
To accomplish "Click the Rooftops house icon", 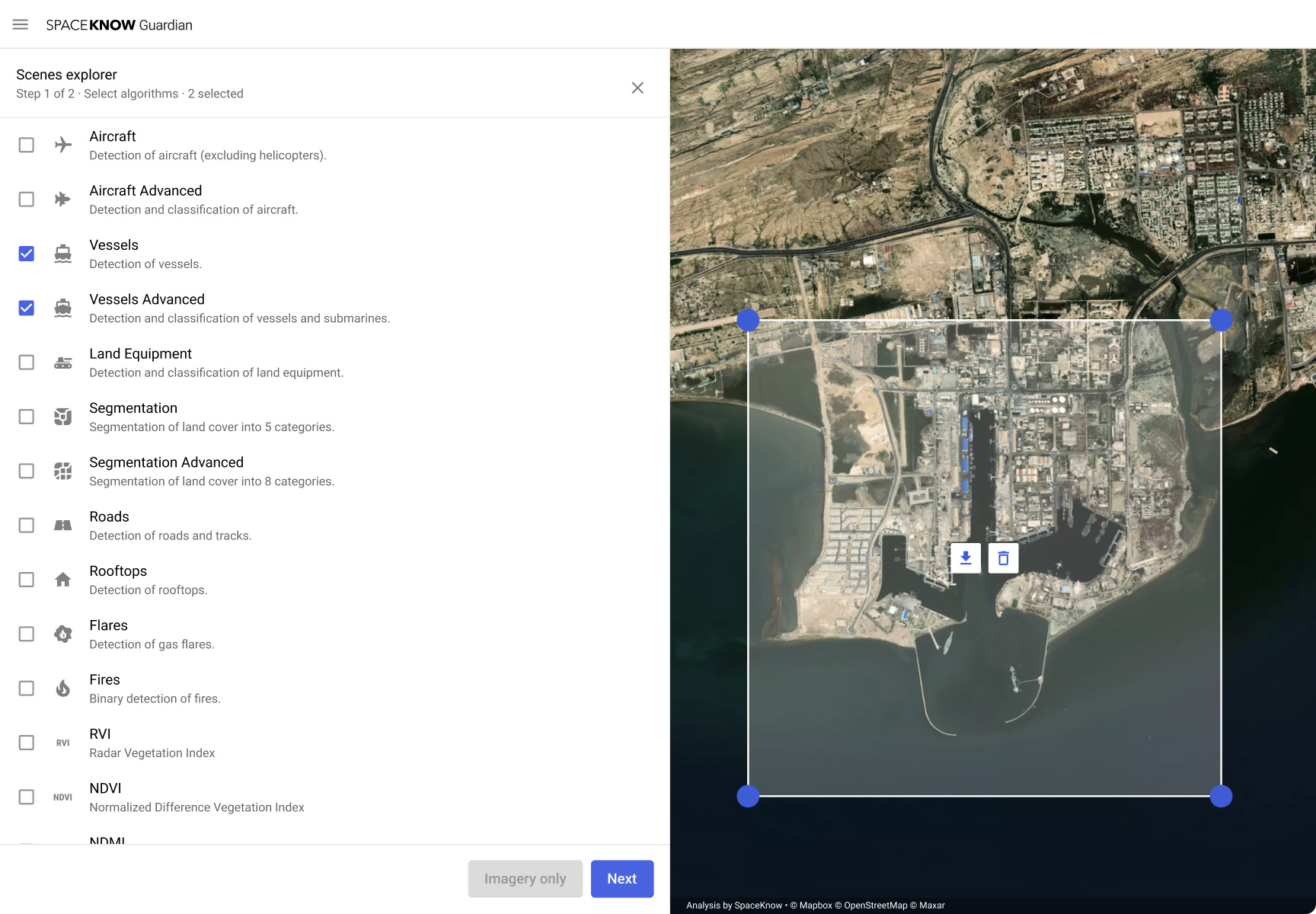I will click(x=63, y=580).
